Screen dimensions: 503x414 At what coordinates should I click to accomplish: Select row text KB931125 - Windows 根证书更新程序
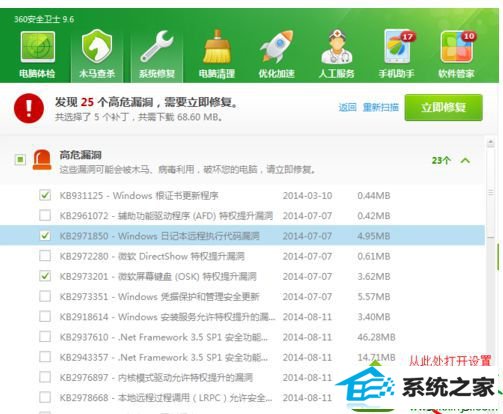point(139,195)
